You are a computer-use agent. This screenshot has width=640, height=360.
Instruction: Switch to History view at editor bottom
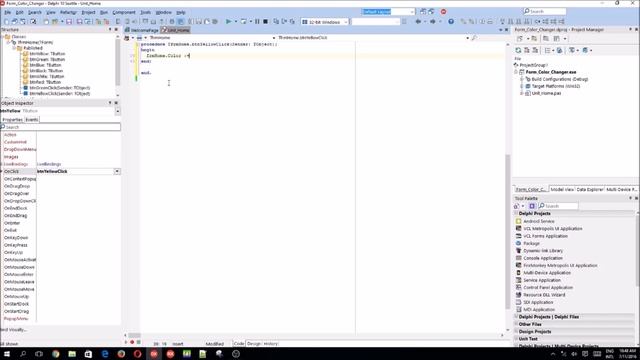pyautogui.click(x=270, y=344)
